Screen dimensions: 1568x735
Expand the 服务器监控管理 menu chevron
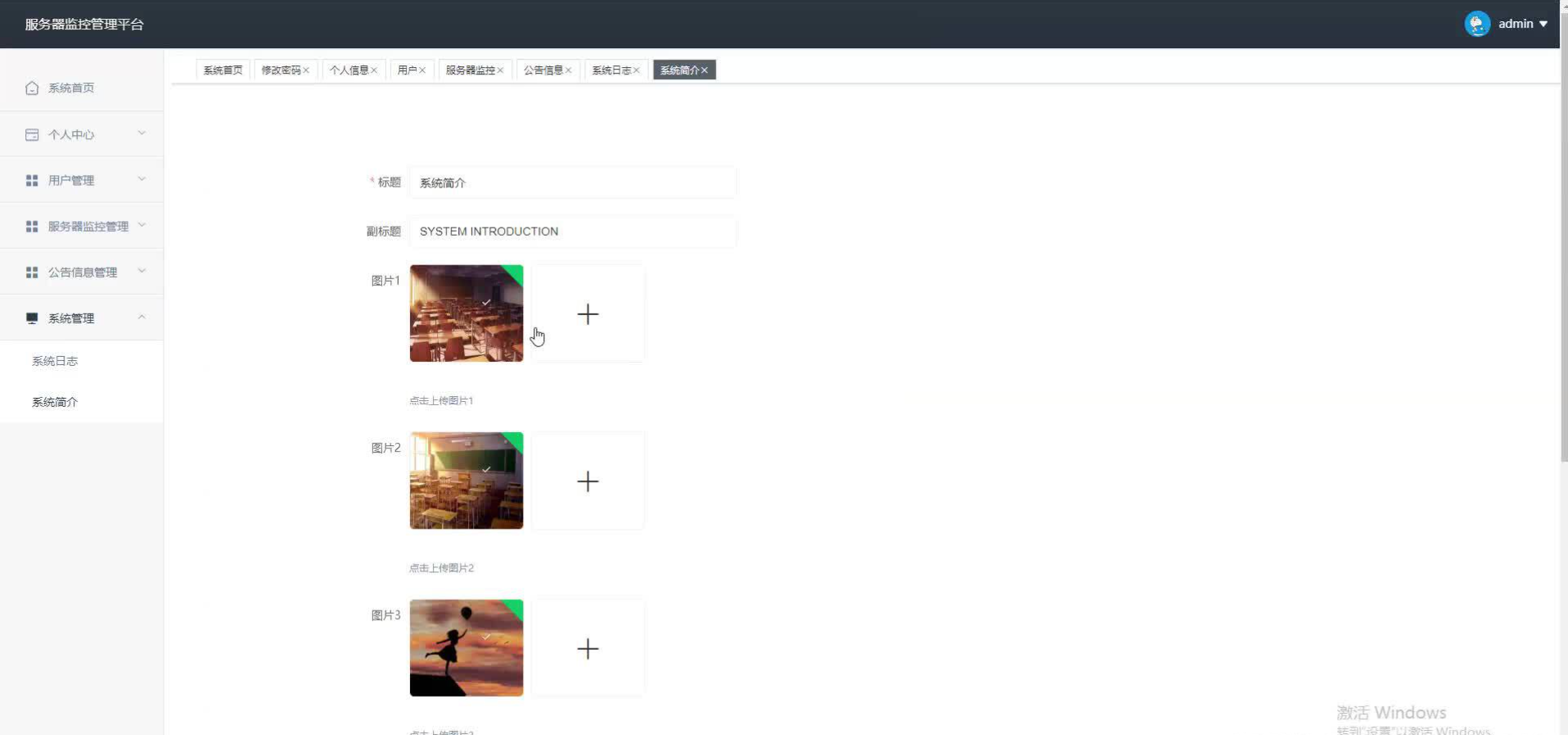pyautogui.click(x=142, y=225)
